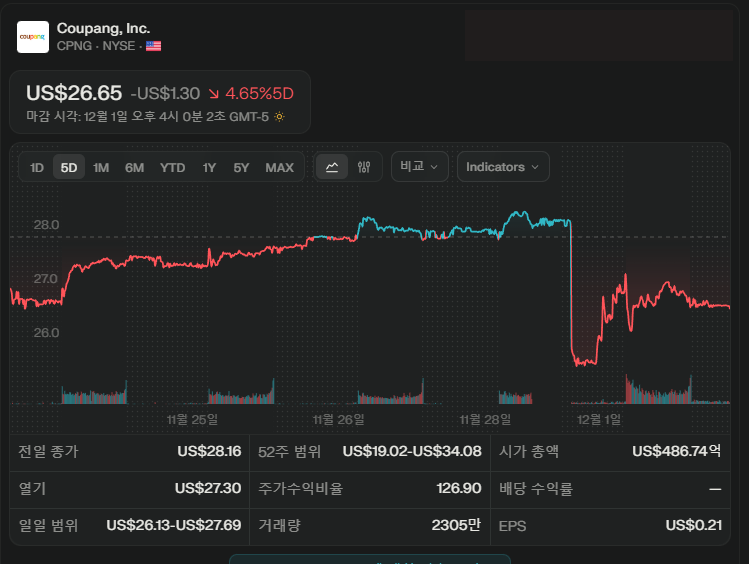Select the 5Y range tab
Image resolution: width=749 pixels, height=564 pixels.
(241, 168)
